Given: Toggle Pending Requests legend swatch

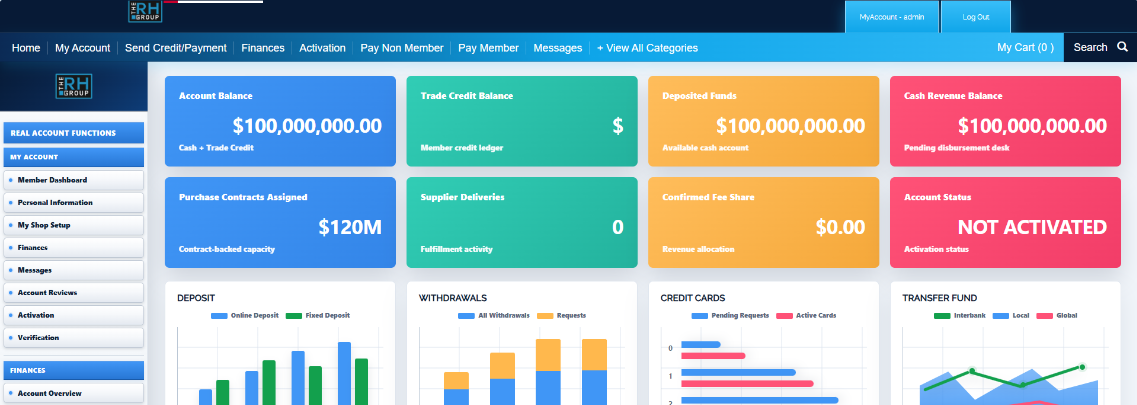Looking at the screenshot, I should (x=700, y=316).
